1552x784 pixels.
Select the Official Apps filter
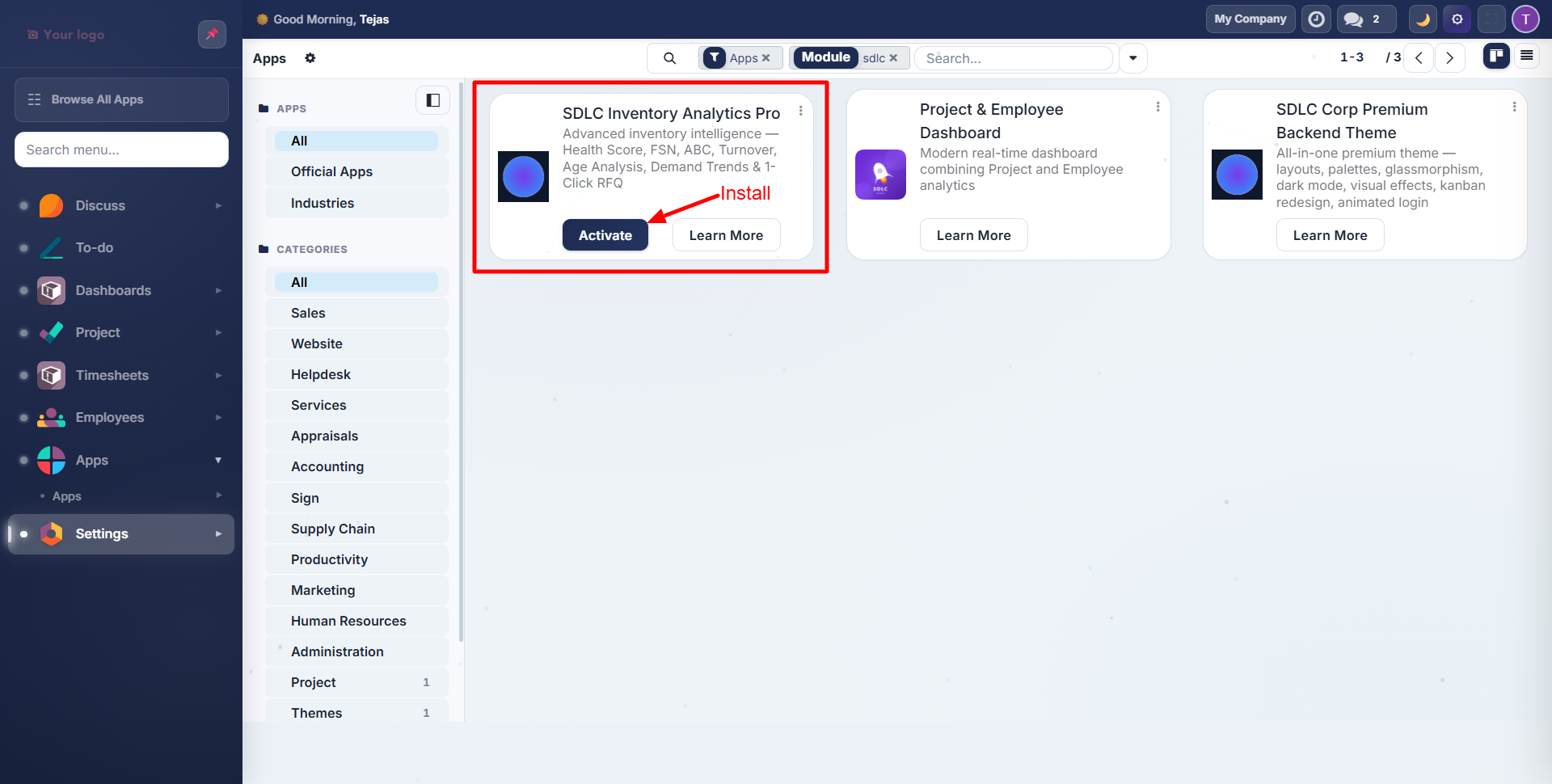(331, 171)
